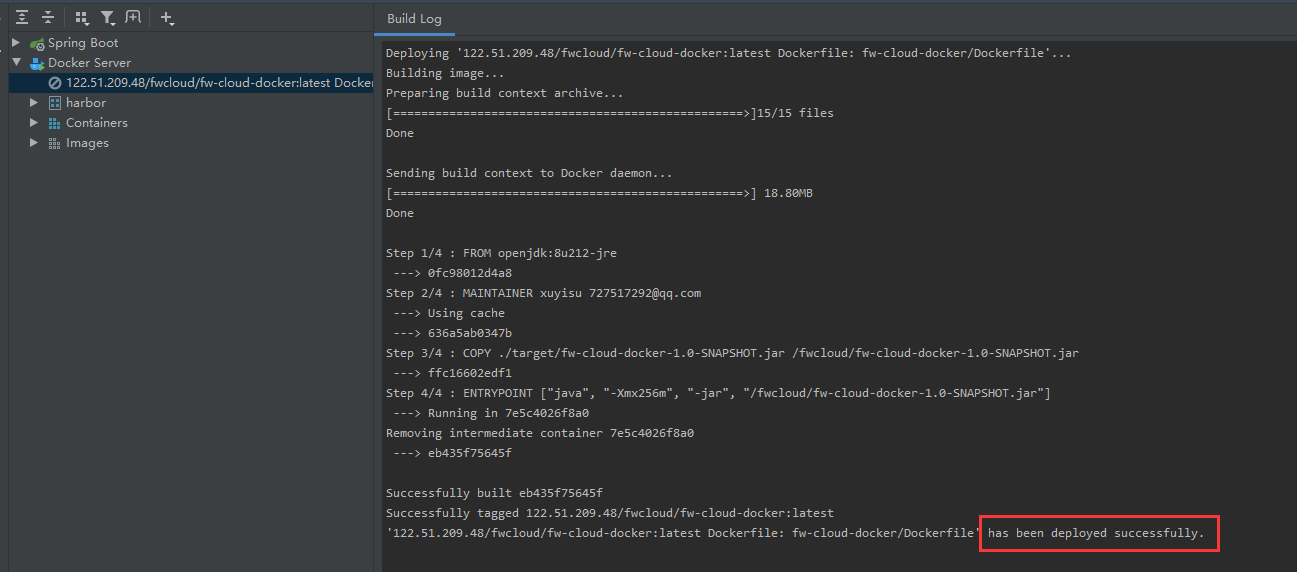Screen dimensions: 1297x572
Task: Click the Containers grid icon
Action: tap(55, 123)
